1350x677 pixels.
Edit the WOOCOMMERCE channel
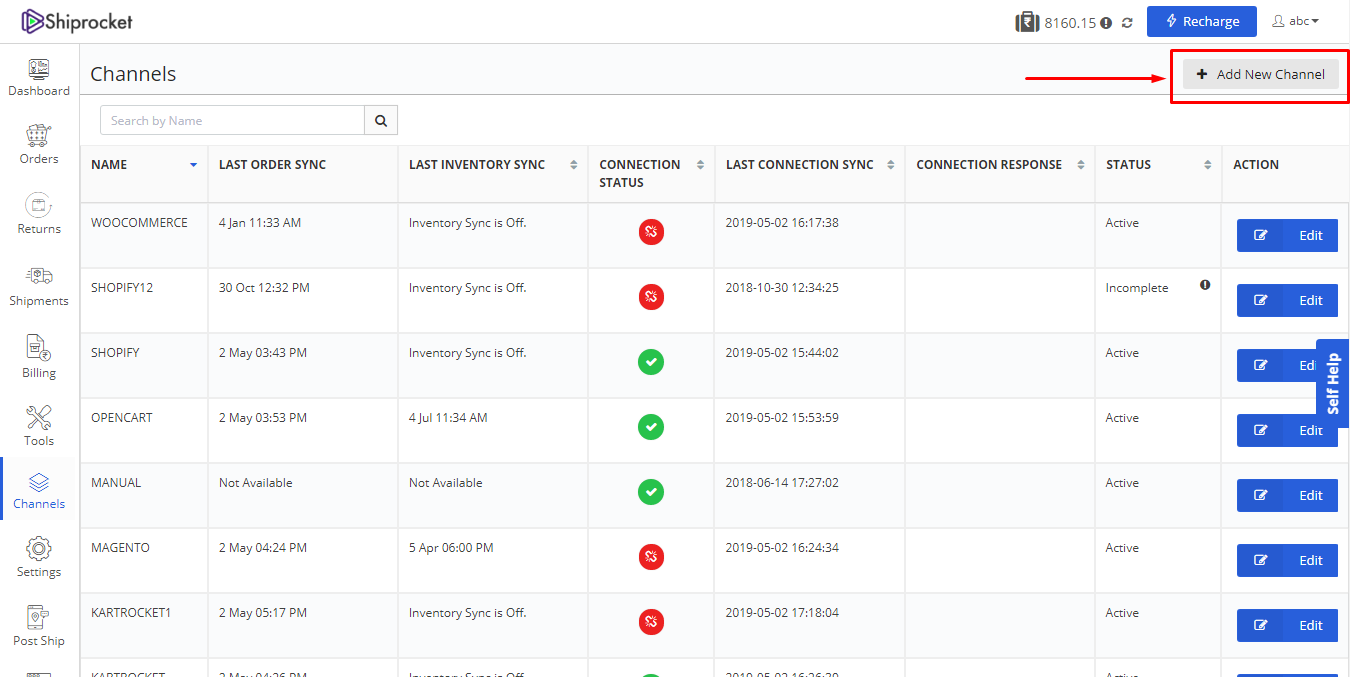[x=1287, y=236]
